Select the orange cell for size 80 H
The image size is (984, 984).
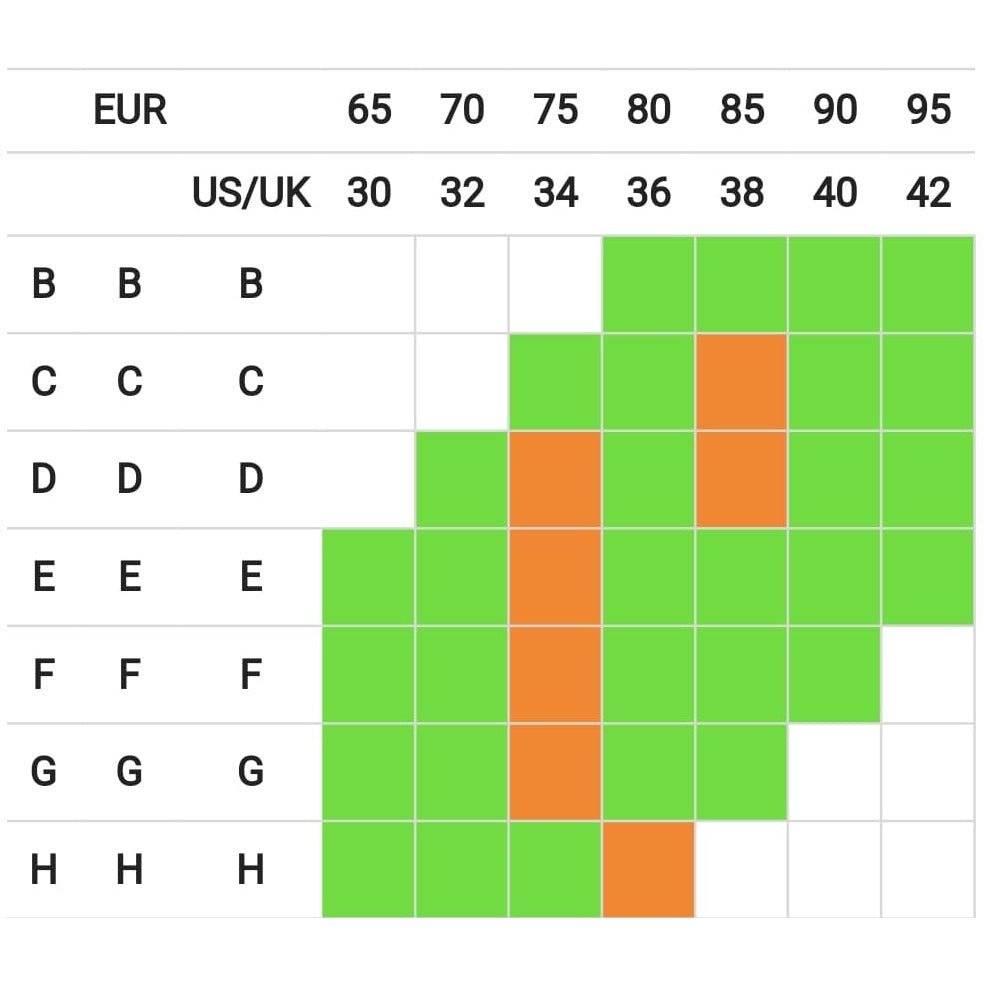coord(648,869)
